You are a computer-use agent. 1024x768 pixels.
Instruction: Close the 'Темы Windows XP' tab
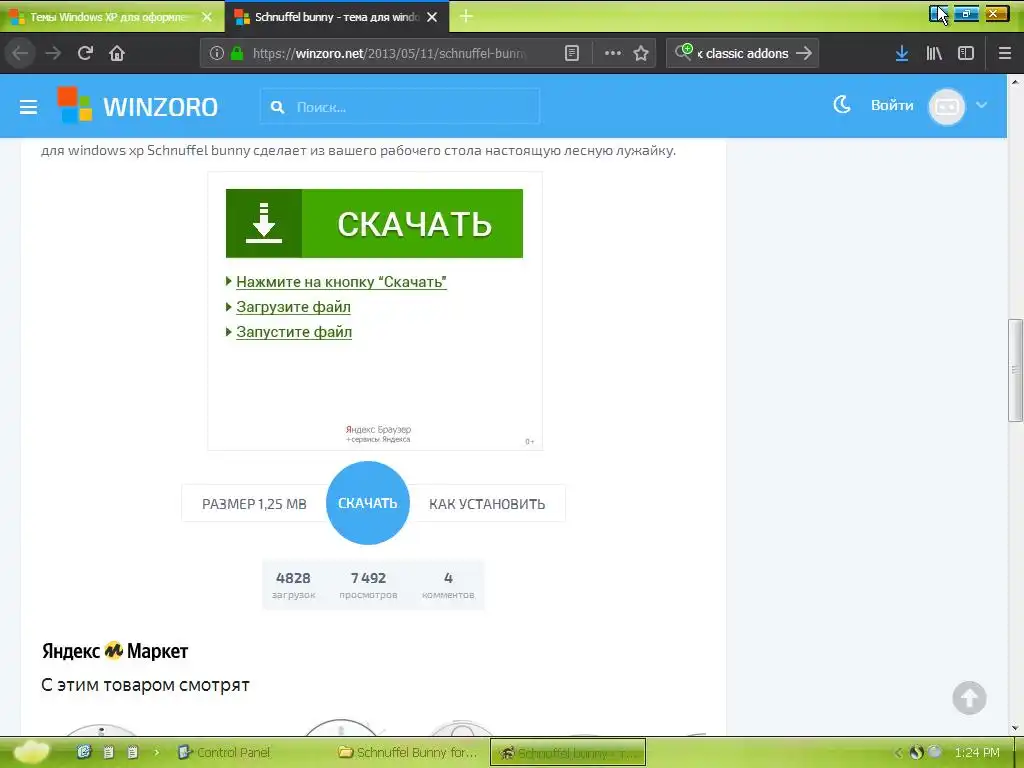pyautogui.click(x=207, y=17)
